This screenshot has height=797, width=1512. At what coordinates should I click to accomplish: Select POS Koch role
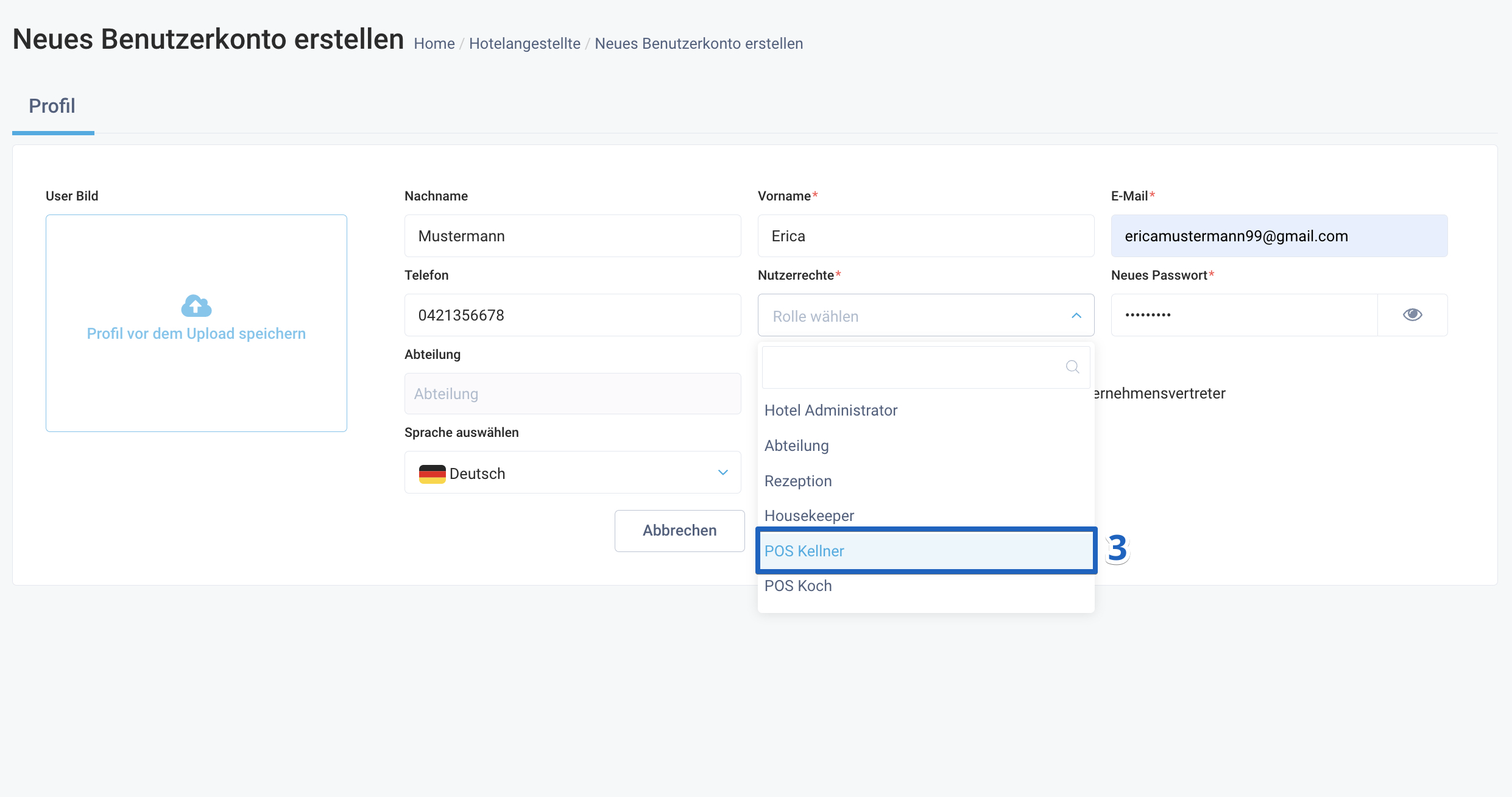point(926,586)
